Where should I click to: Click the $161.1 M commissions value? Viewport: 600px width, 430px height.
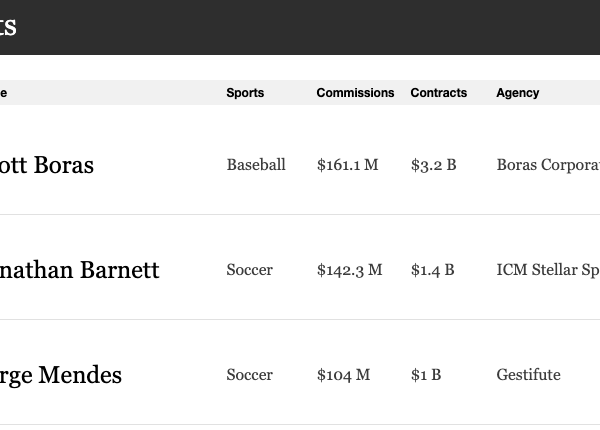click(x=347, y=165)
